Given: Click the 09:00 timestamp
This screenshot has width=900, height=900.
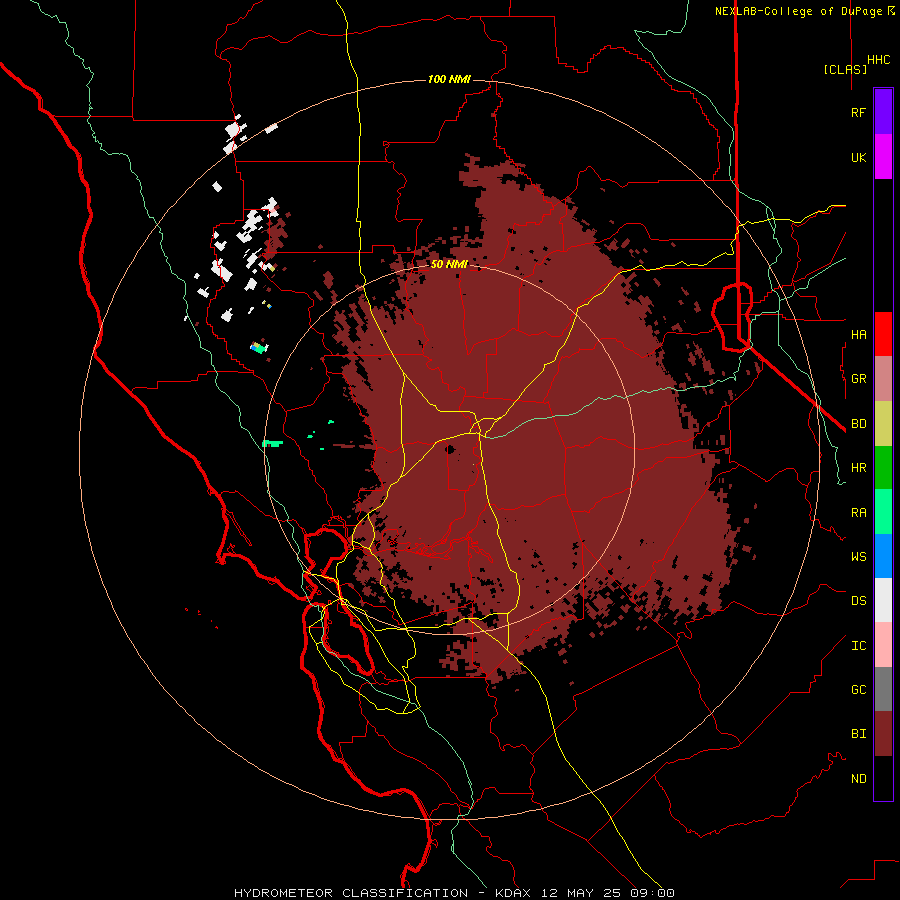Looking at the screenshot, I should click(651, 893).
